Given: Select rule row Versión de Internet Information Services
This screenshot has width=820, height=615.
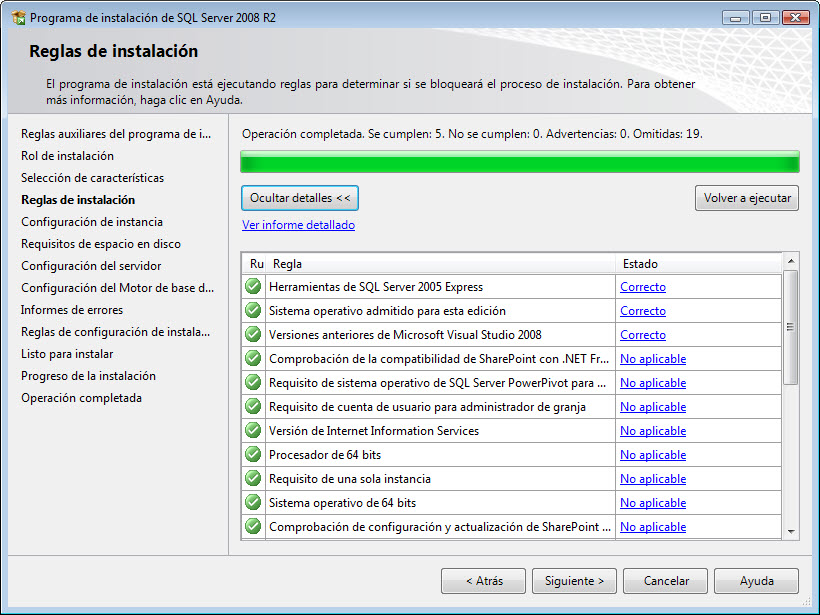Looking at the screenshot, I should point(512,431).
